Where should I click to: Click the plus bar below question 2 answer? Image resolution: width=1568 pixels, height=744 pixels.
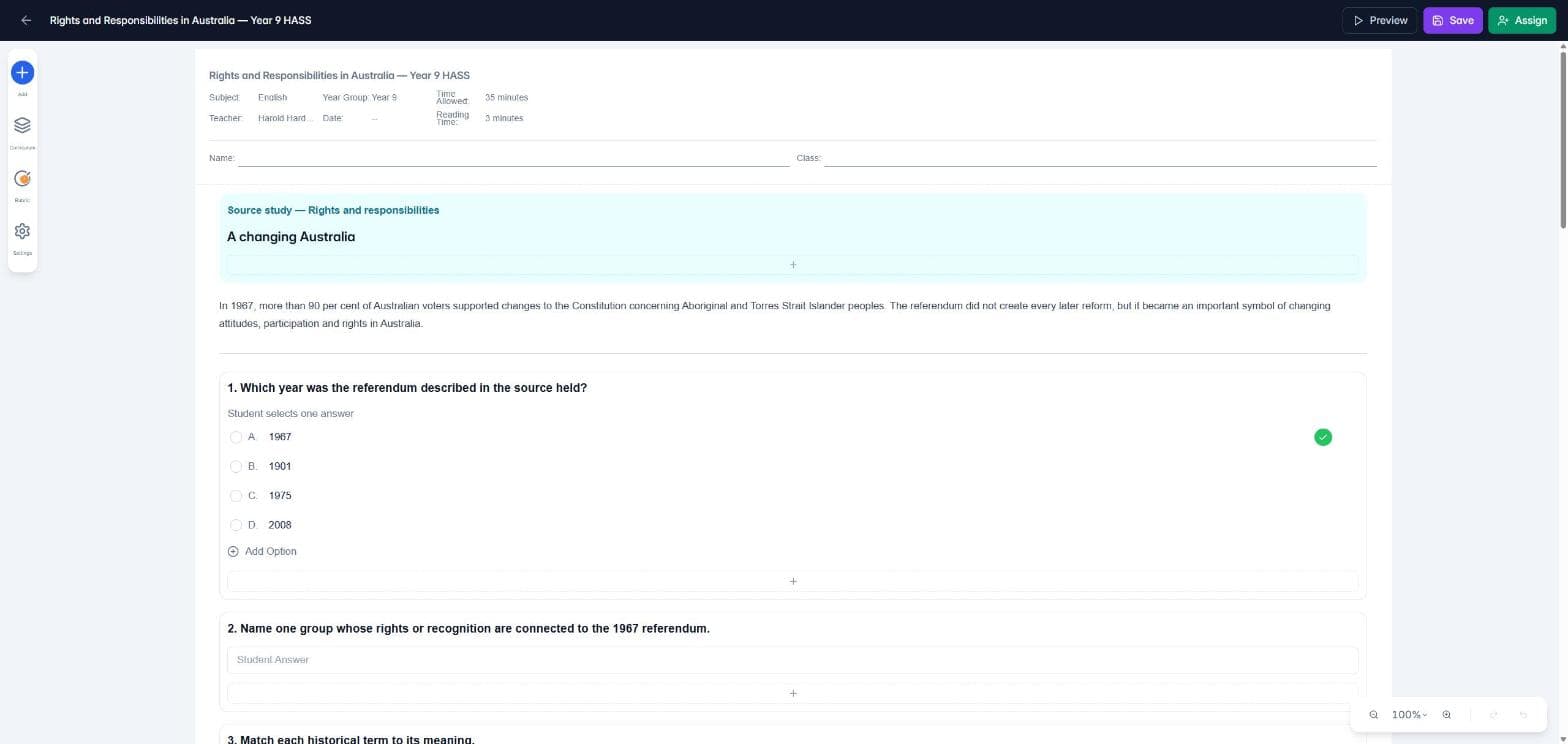tap(792, 693)
